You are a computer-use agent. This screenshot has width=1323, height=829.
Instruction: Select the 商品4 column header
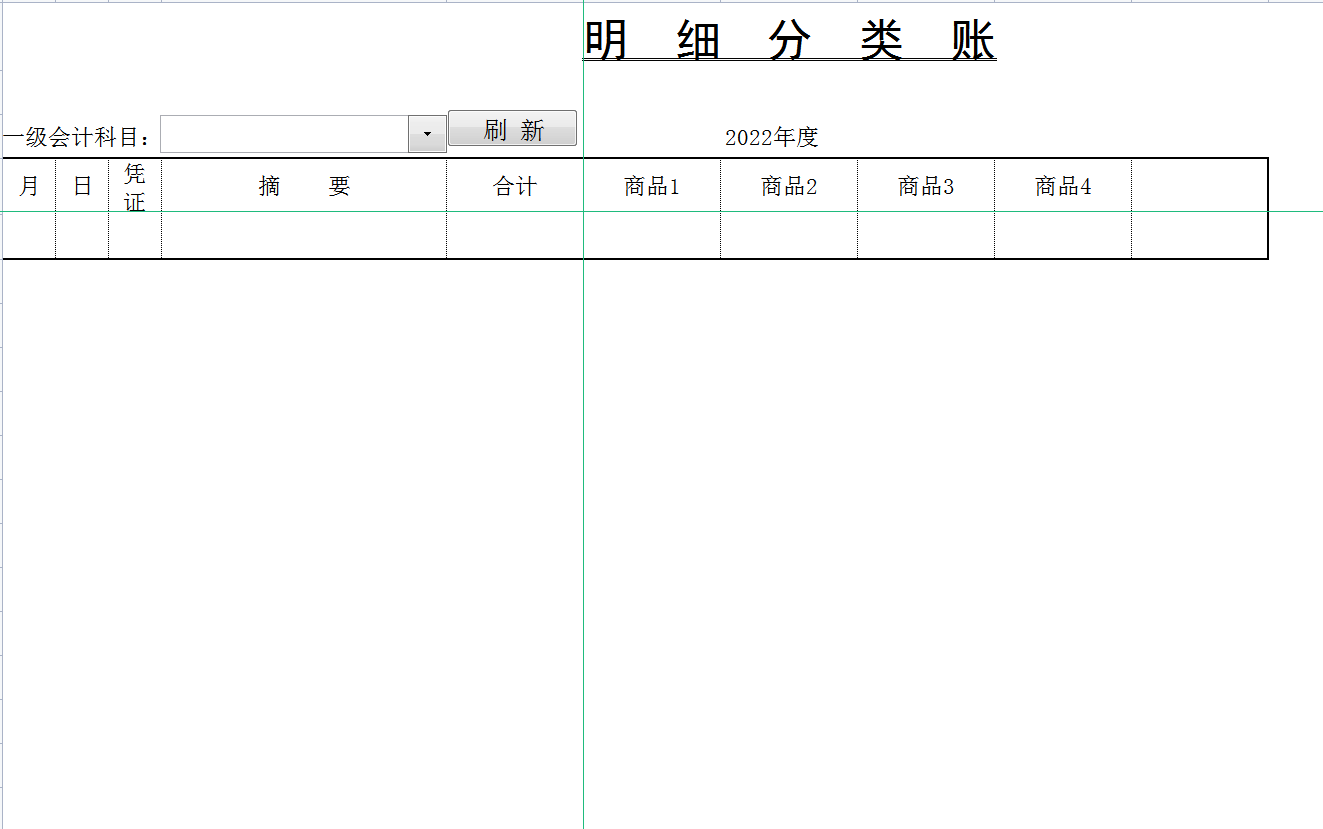click(1063, 185)
